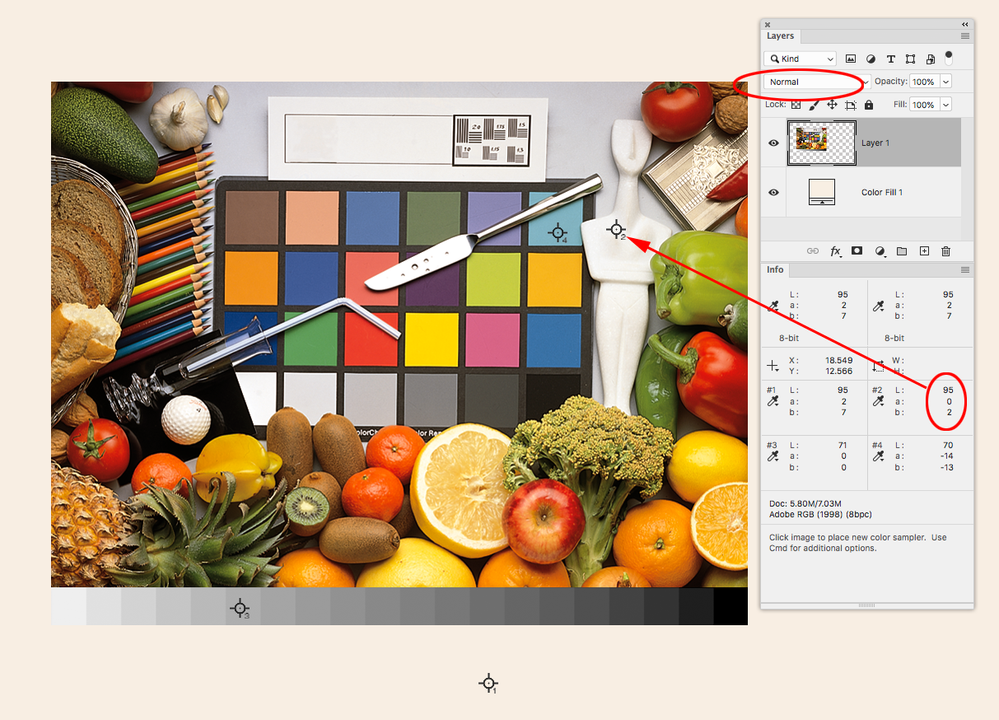Select the Layer 1 name
This screenshot has height=720, width=999.
point(875,143)
